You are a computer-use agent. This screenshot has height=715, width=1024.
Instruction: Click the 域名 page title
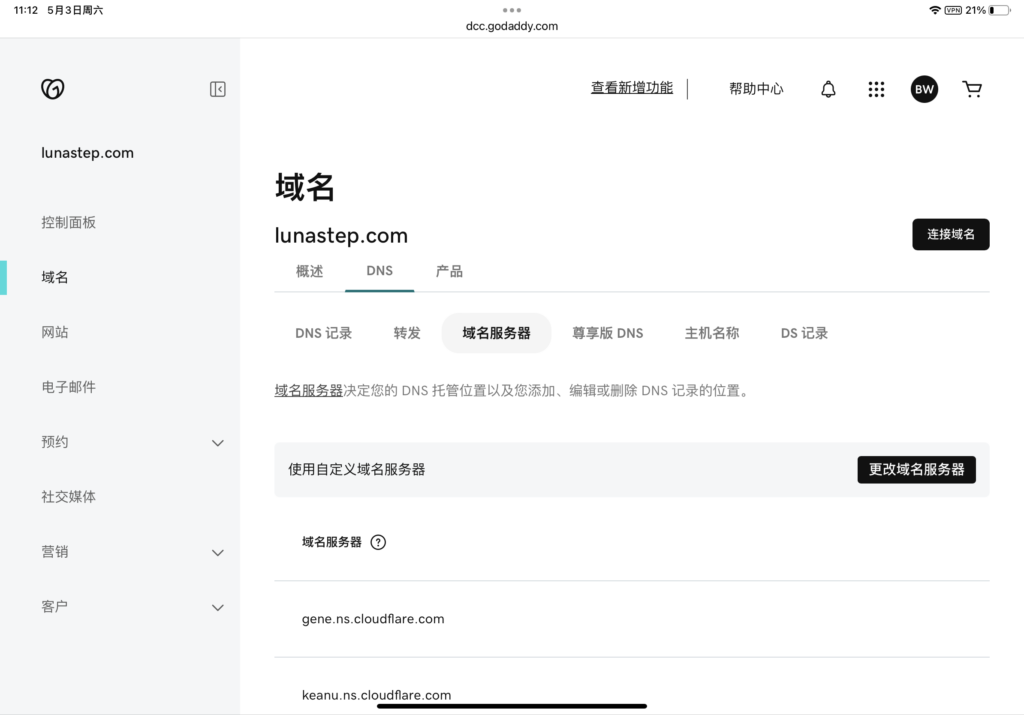pos(304,187)
